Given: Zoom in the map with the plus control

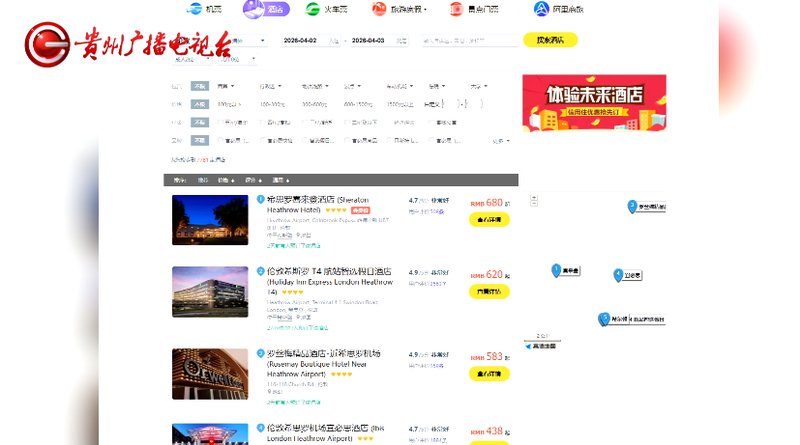Looking at the screenshot, I should [x=534, y=197].
